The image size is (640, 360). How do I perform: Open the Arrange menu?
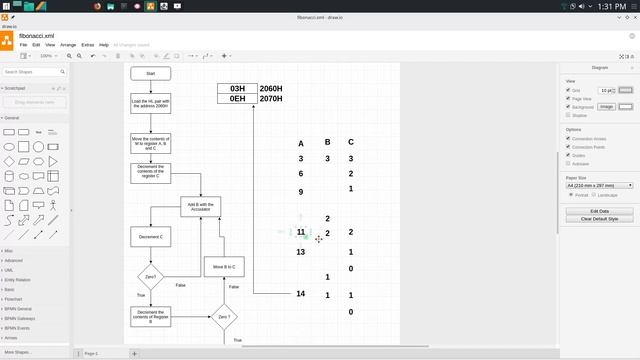click(68, 45)
